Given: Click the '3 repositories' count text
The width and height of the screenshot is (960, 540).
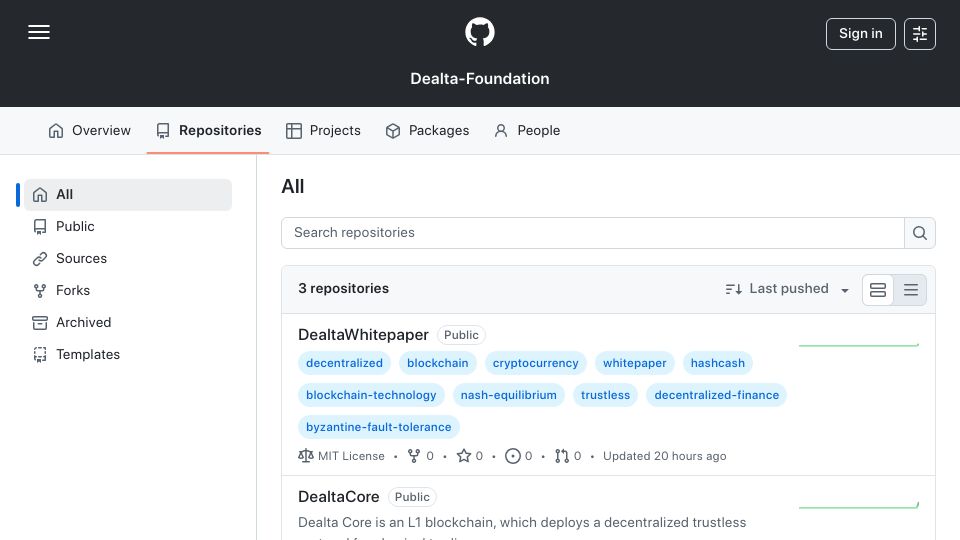Looking at the screenshot, I should point(343,288).
